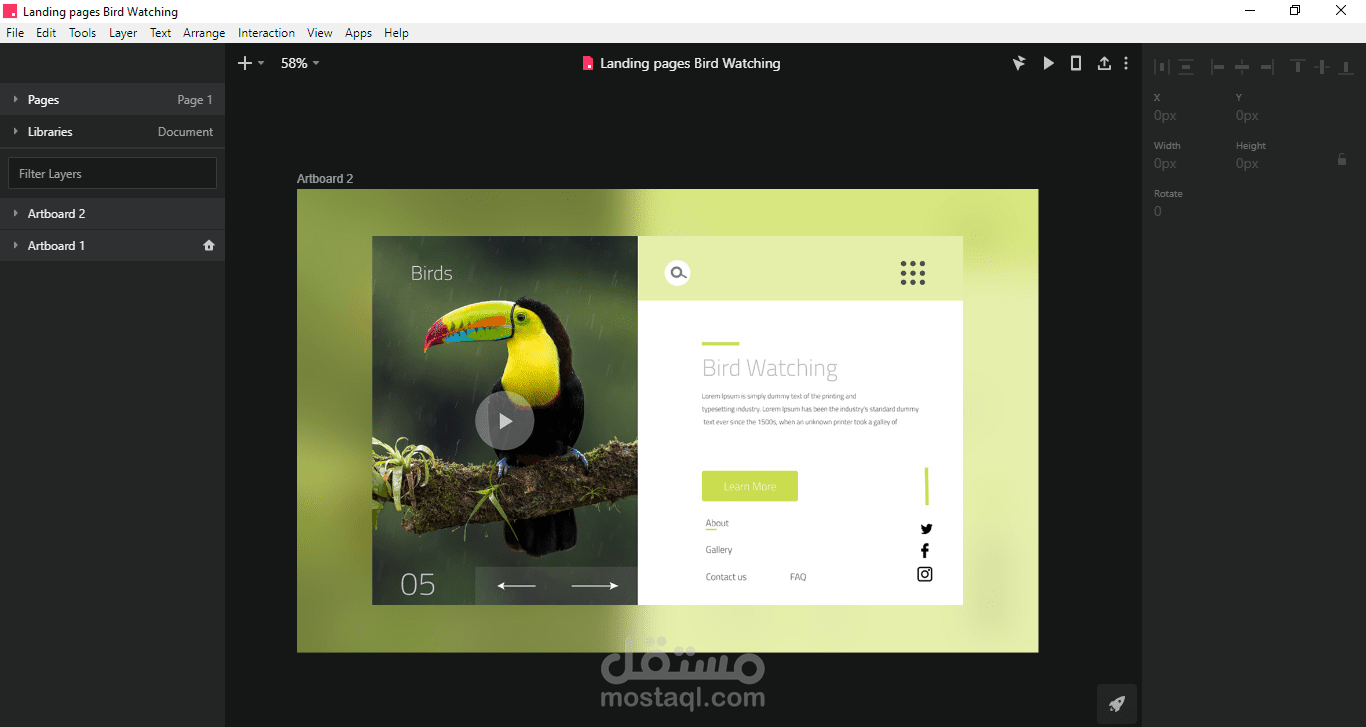Image resolution: width=1366 pixels, height=727 pixels.
Task: Expand the Pages section arrow
Action: pyautogui.click(x=16, y=100)
